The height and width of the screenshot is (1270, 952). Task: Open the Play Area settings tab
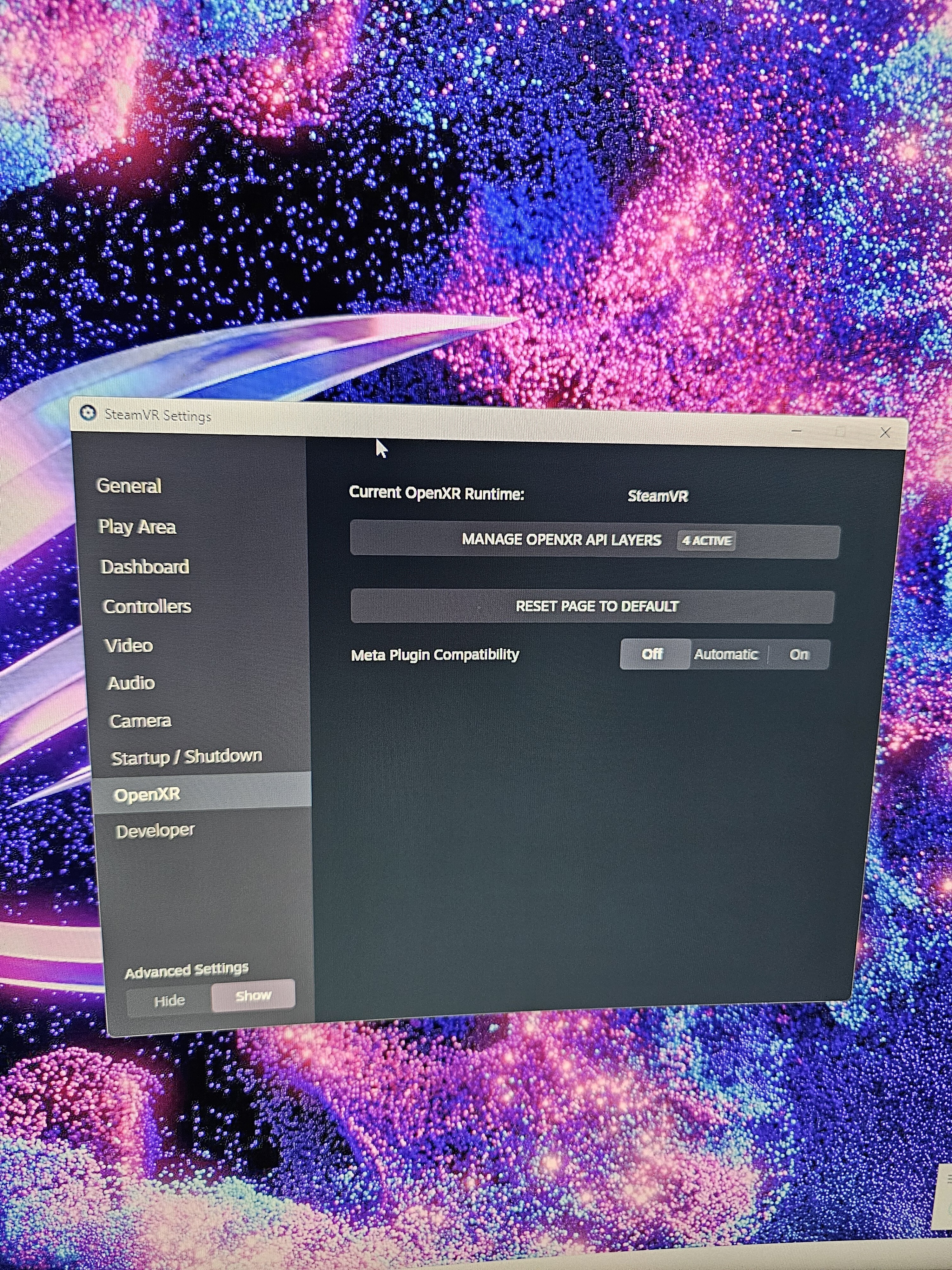[137, 526]
